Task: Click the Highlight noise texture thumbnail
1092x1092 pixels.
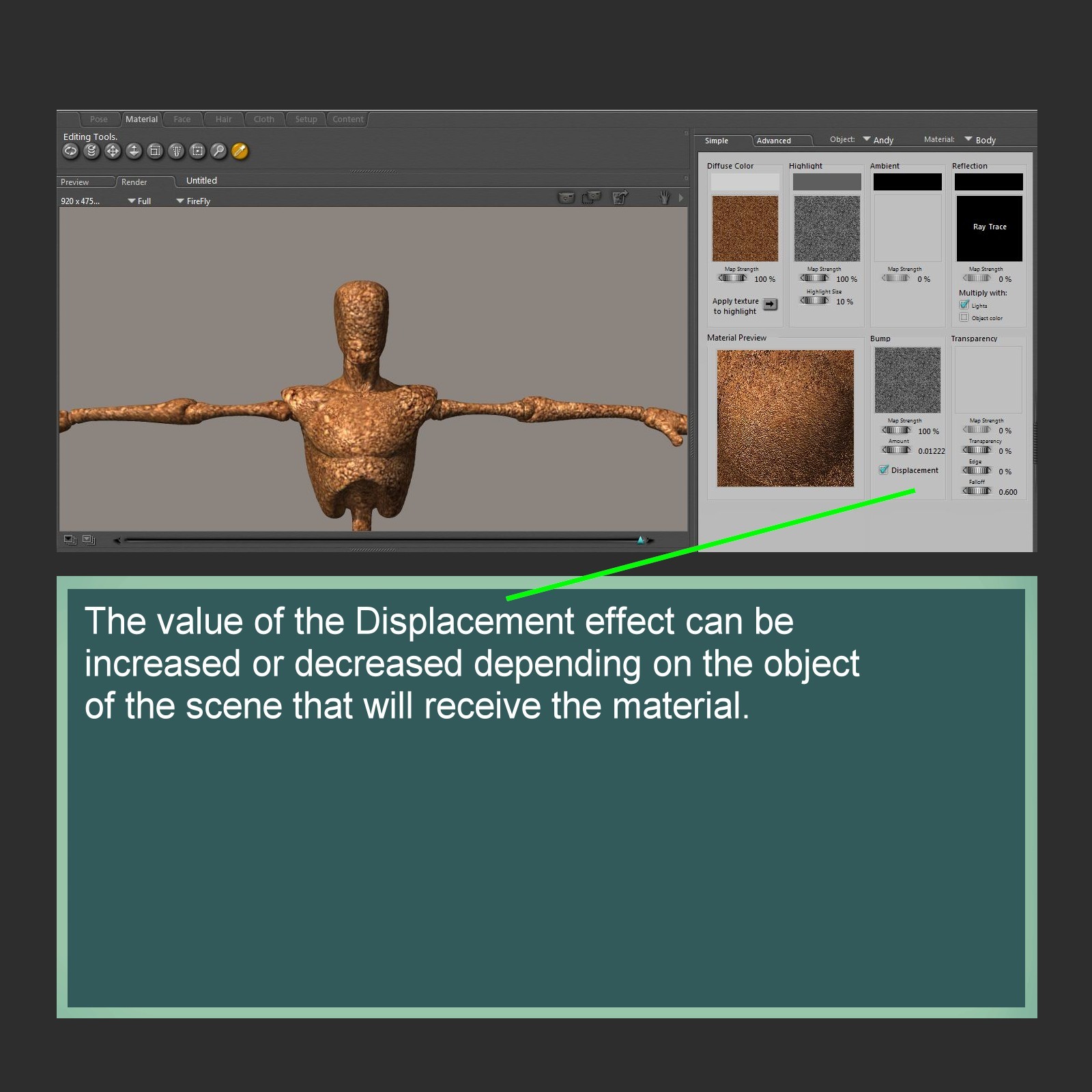Action: coord(827,228)
